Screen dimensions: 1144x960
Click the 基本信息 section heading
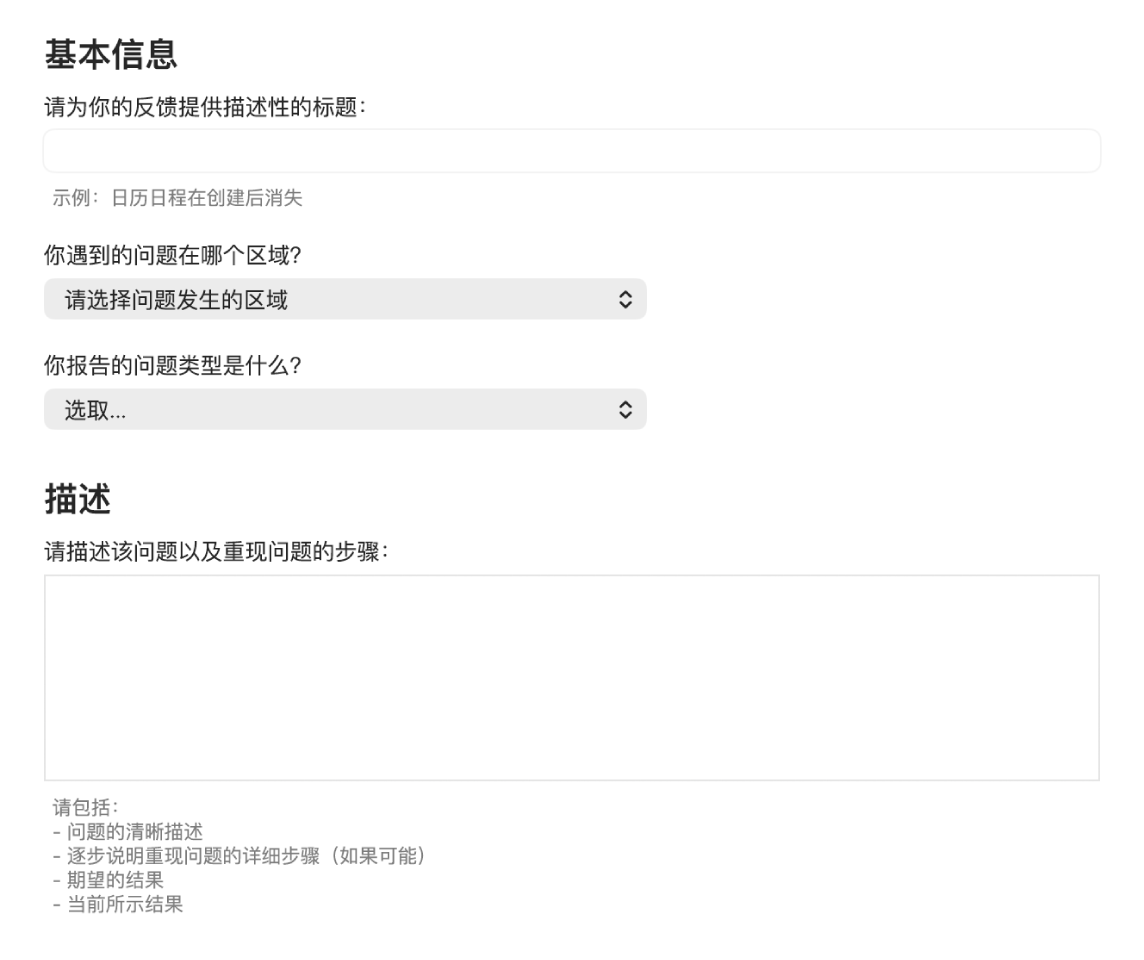111,54
